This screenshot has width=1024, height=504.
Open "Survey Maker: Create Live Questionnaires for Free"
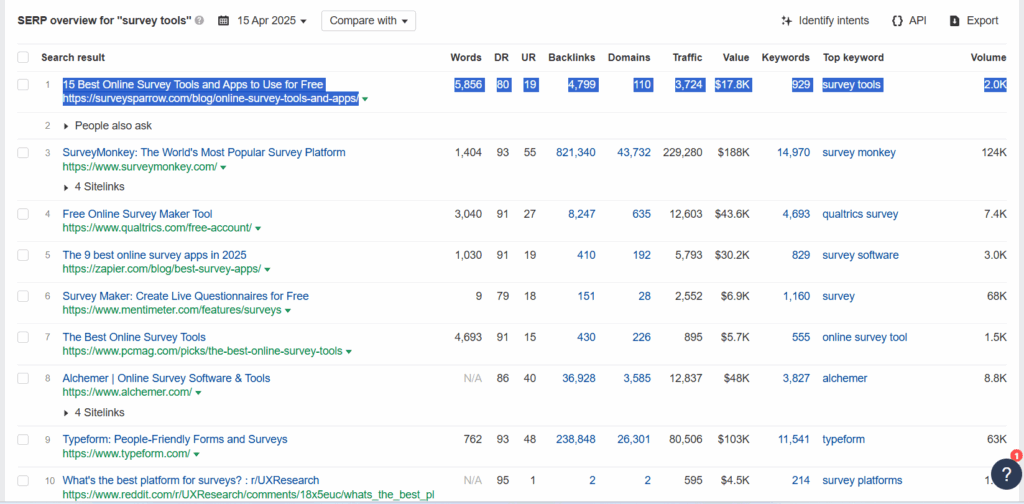(185, 296)
